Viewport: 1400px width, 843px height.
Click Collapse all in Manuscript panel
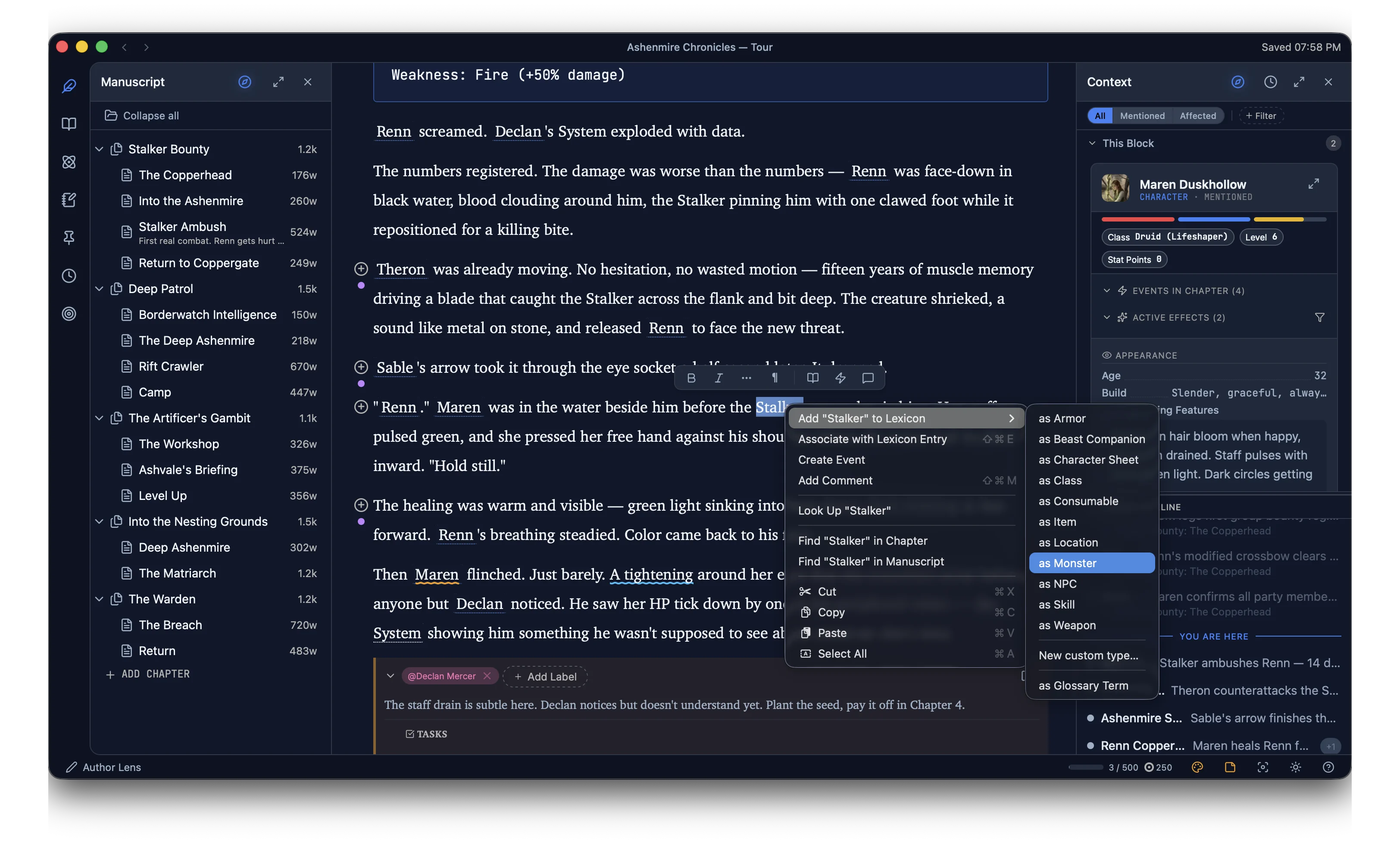[142, 116]
